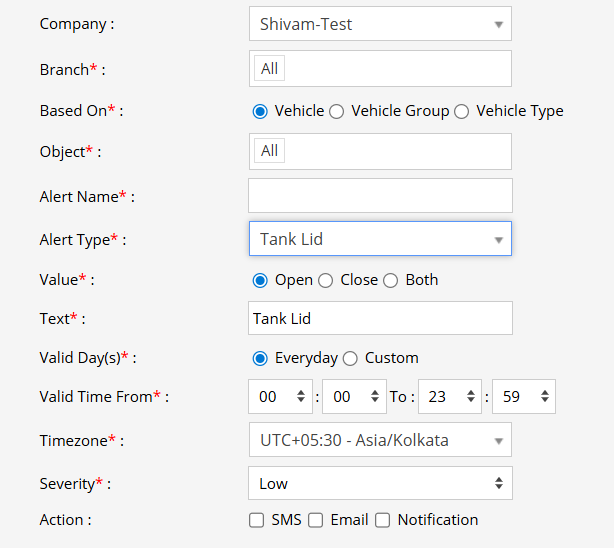Choose Custom valid days option

pyautogui.click(x=350, y=358)
